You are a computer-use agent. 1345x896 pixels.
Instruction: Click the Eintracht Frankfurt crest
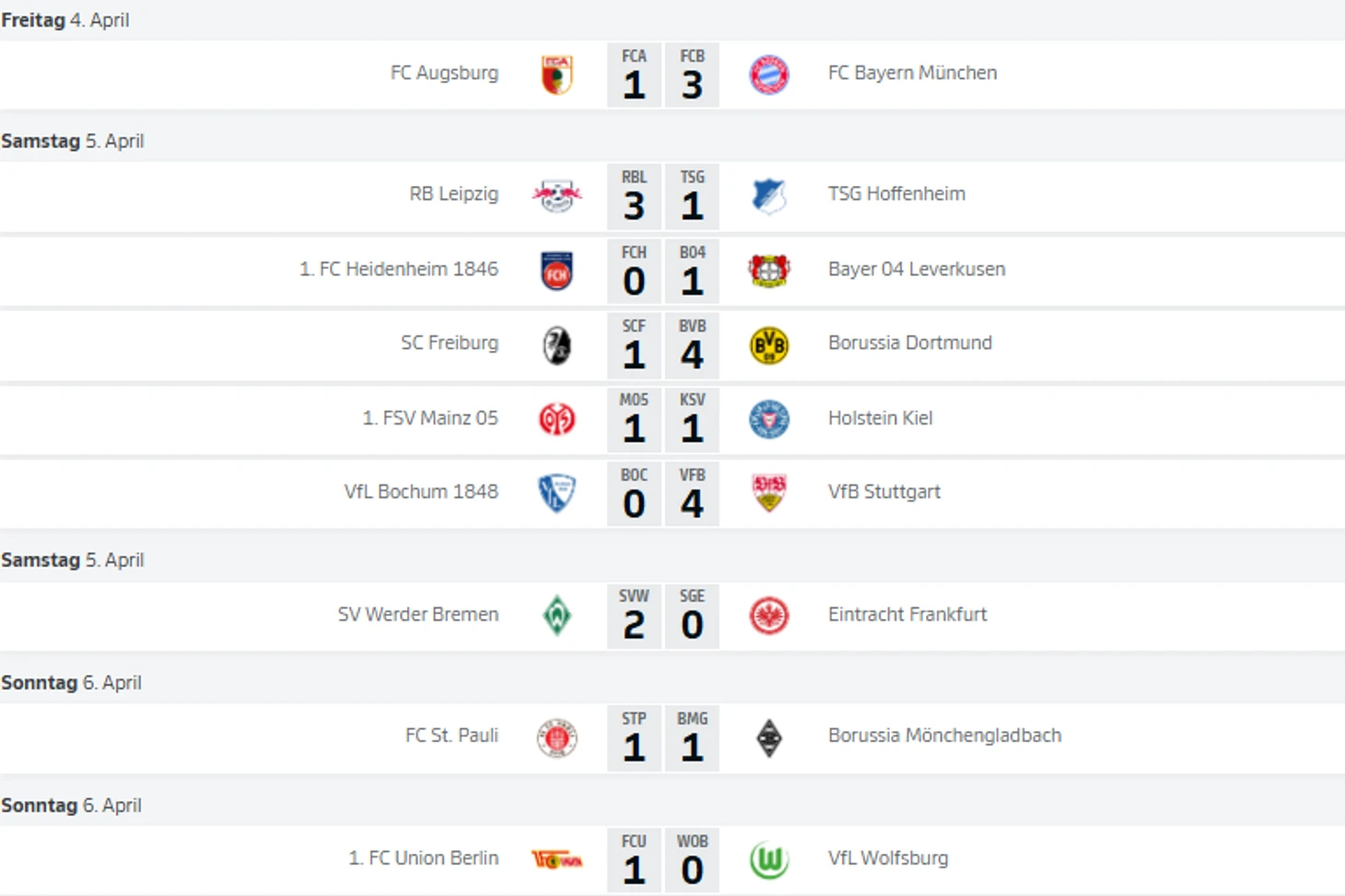click(768, 615)
